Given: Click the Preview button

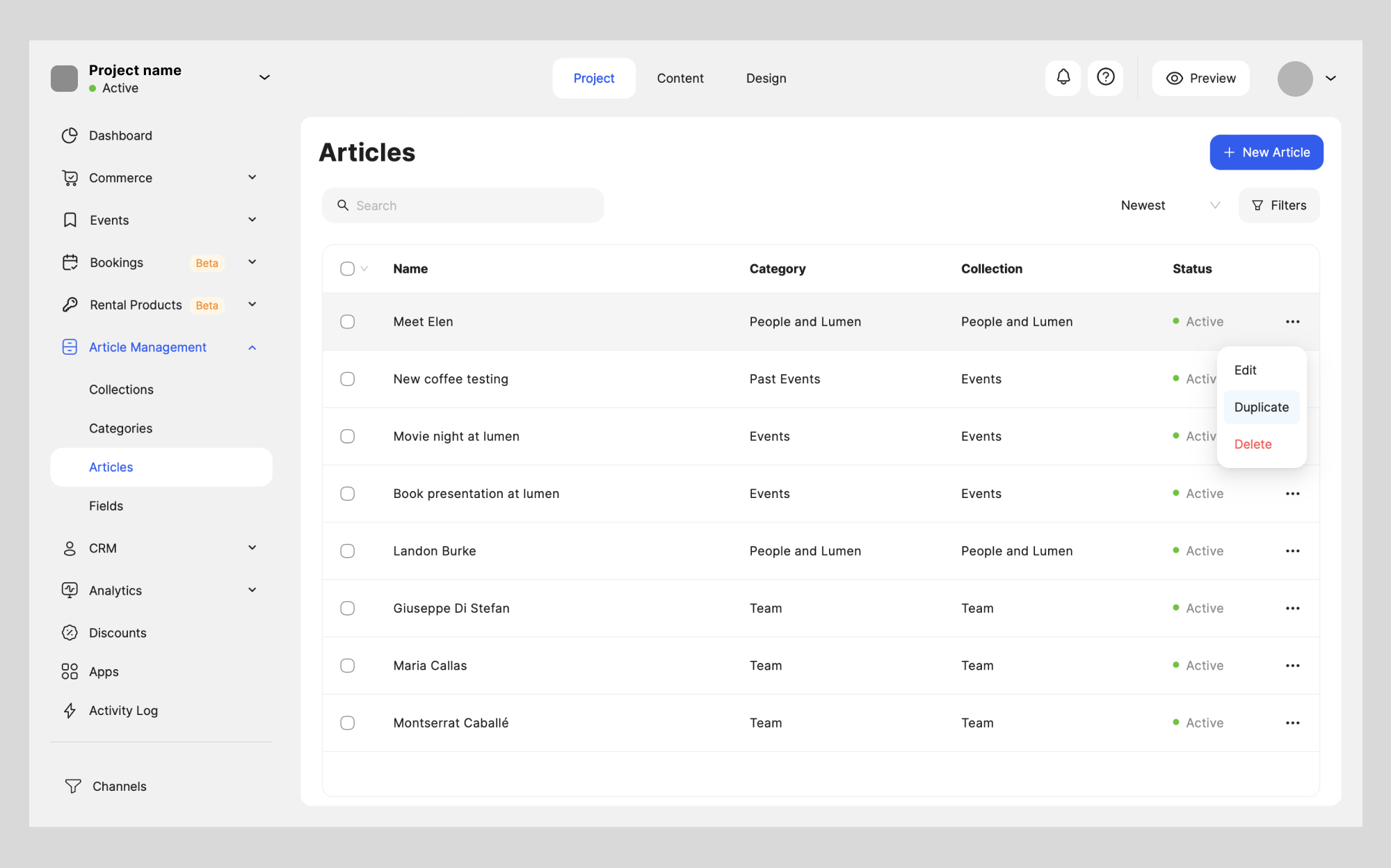Looking at the screenshot, I should tap(1200, 79).
